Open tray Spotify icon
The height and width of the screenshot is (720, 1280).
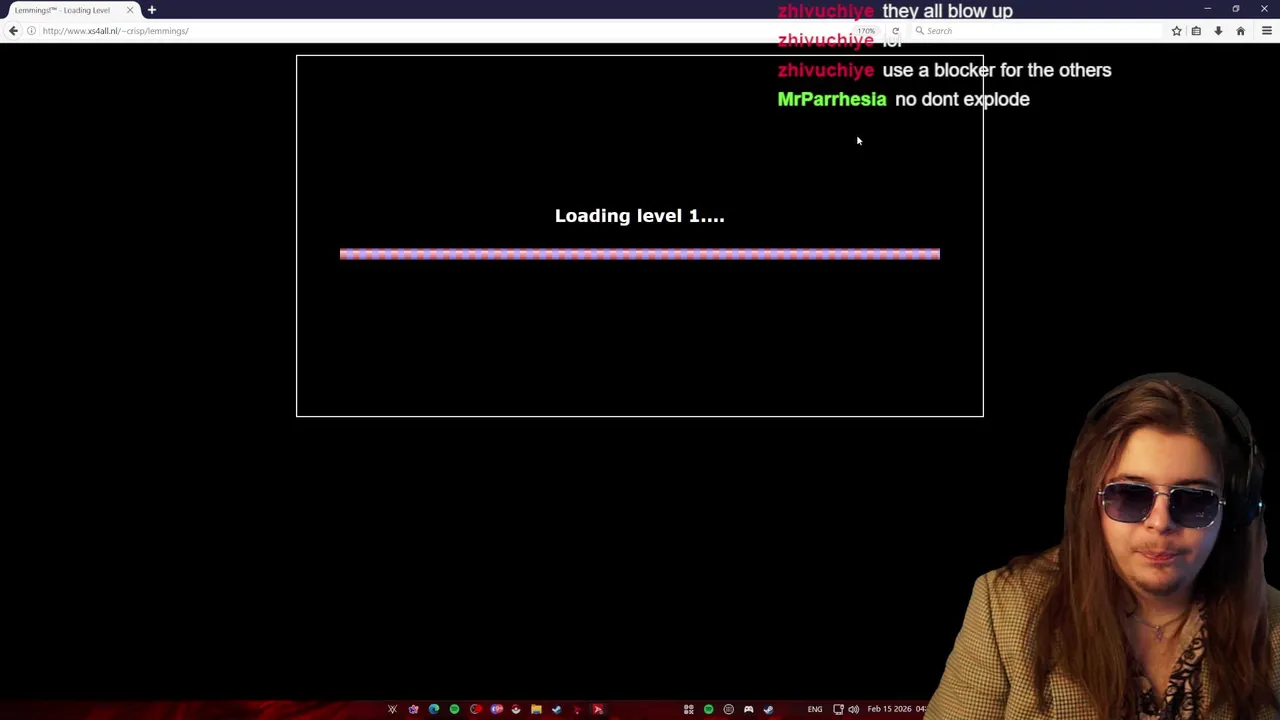708,709
